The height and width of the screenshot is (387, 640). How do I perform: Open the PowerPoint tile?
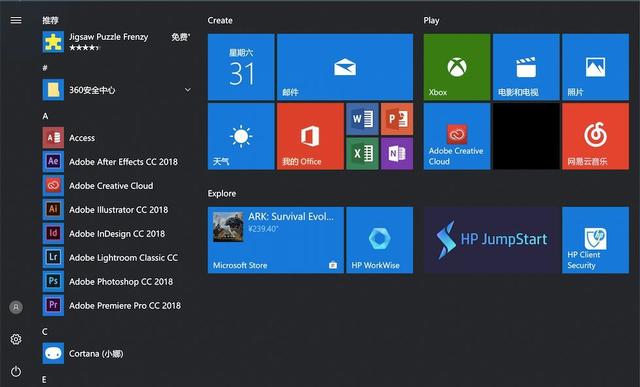(397, 119)
